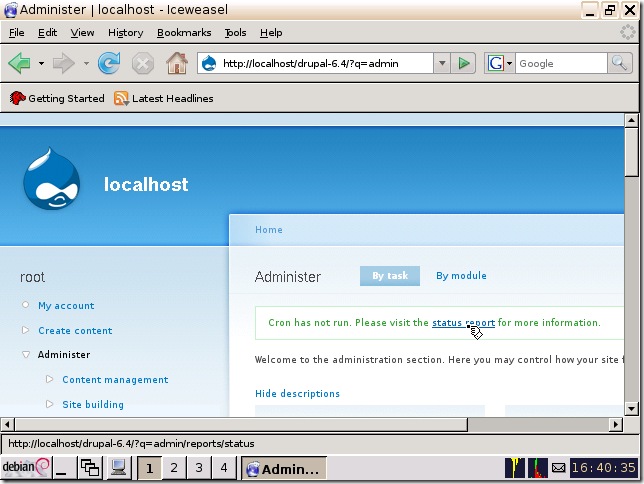Click the Drupal drop logo

tap(52, 179)
